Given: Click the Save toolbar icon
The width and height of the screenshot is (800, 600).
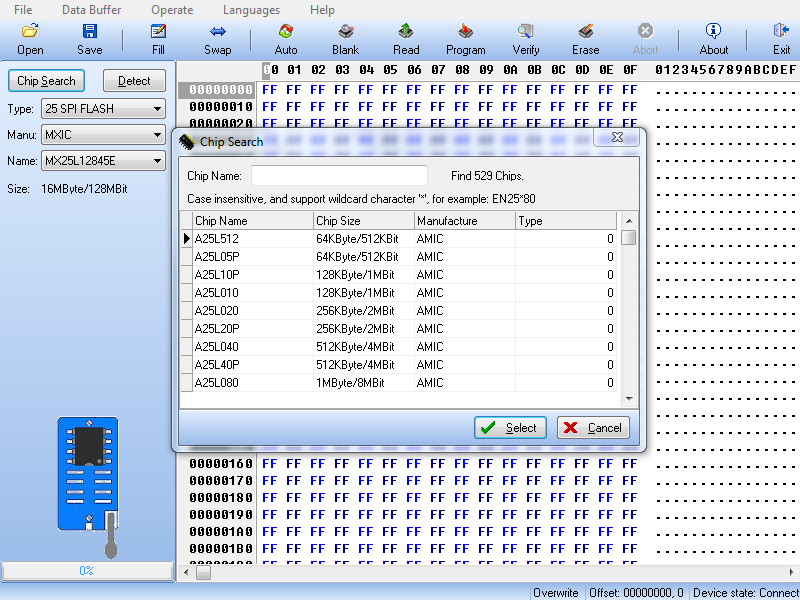Looking at the screenshot, I should click(89, 39).
